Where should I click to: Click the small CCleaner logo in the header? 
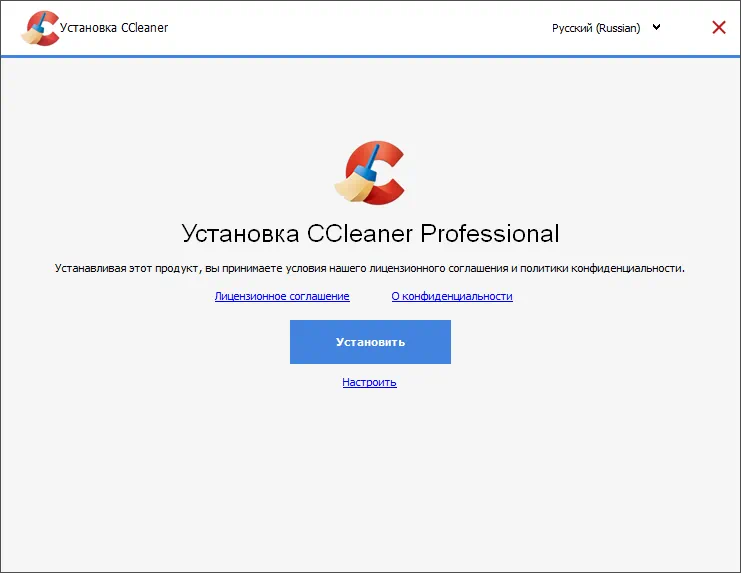click(41, 28)
